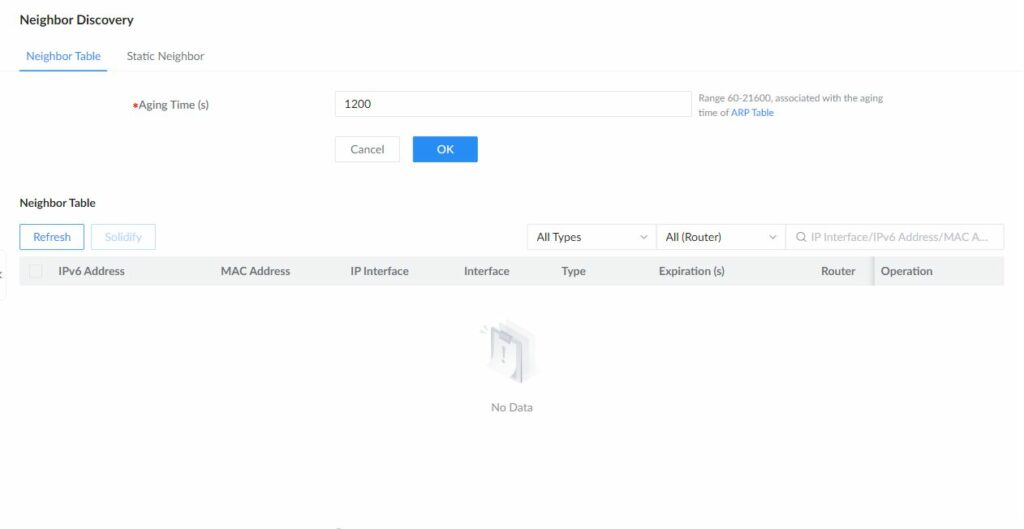The height and width of the screenshot is (529, 1024).
Task: Click the MAC Address column header
Action: click(x=255, y=271)
